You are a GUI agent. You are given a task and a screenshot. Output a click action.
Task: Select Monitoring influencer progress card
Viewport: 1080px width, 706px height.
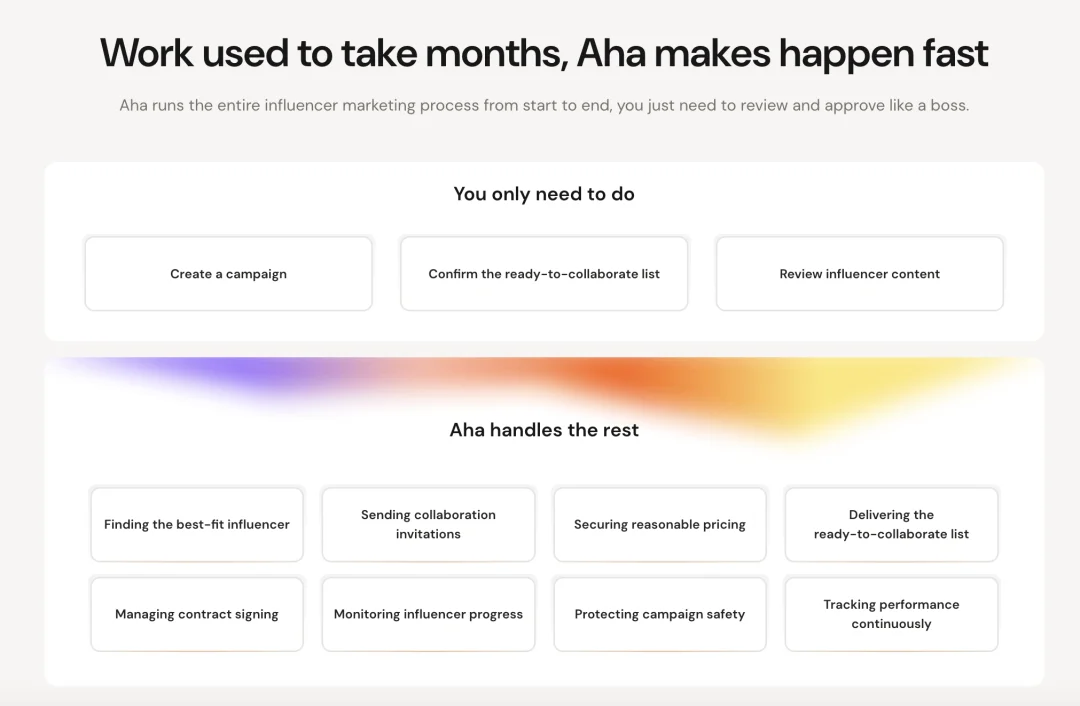coord(428,614)
